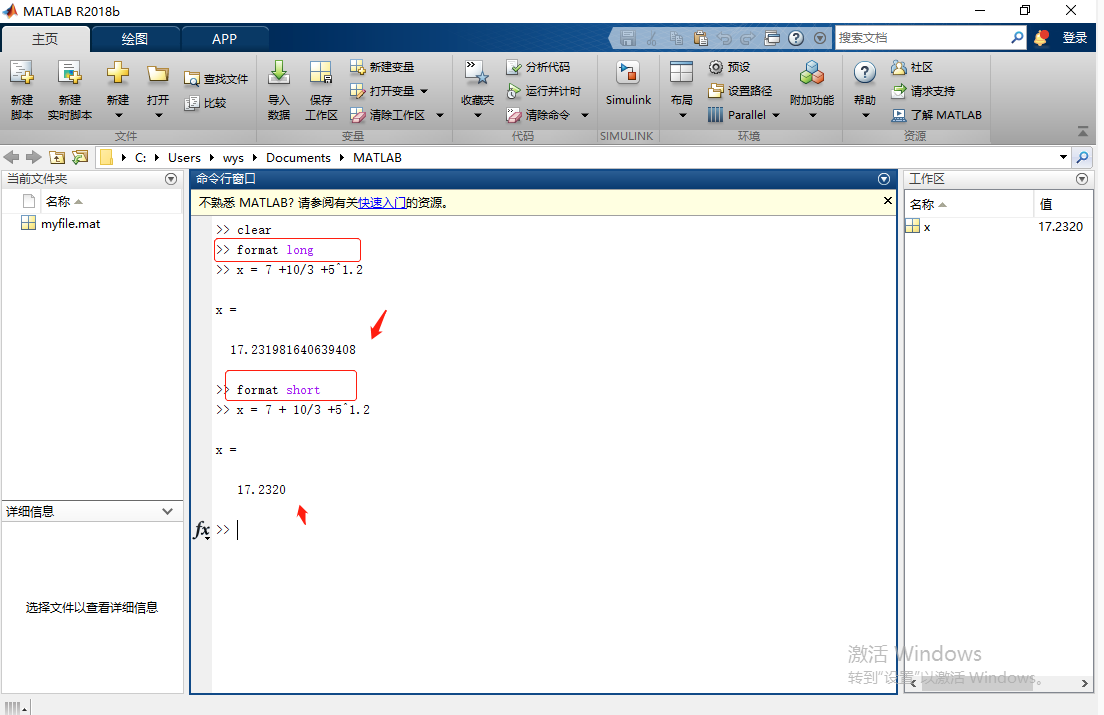Screen dimensions: 1104x715
Task: Click the Workspace Value (值) column header
Action: [x=1046, y=204]
